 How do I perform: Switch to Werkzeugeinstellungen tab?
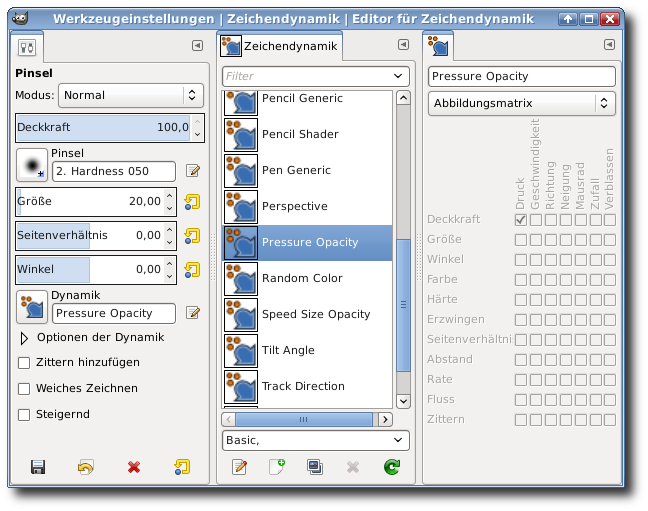tap(27, 47)
